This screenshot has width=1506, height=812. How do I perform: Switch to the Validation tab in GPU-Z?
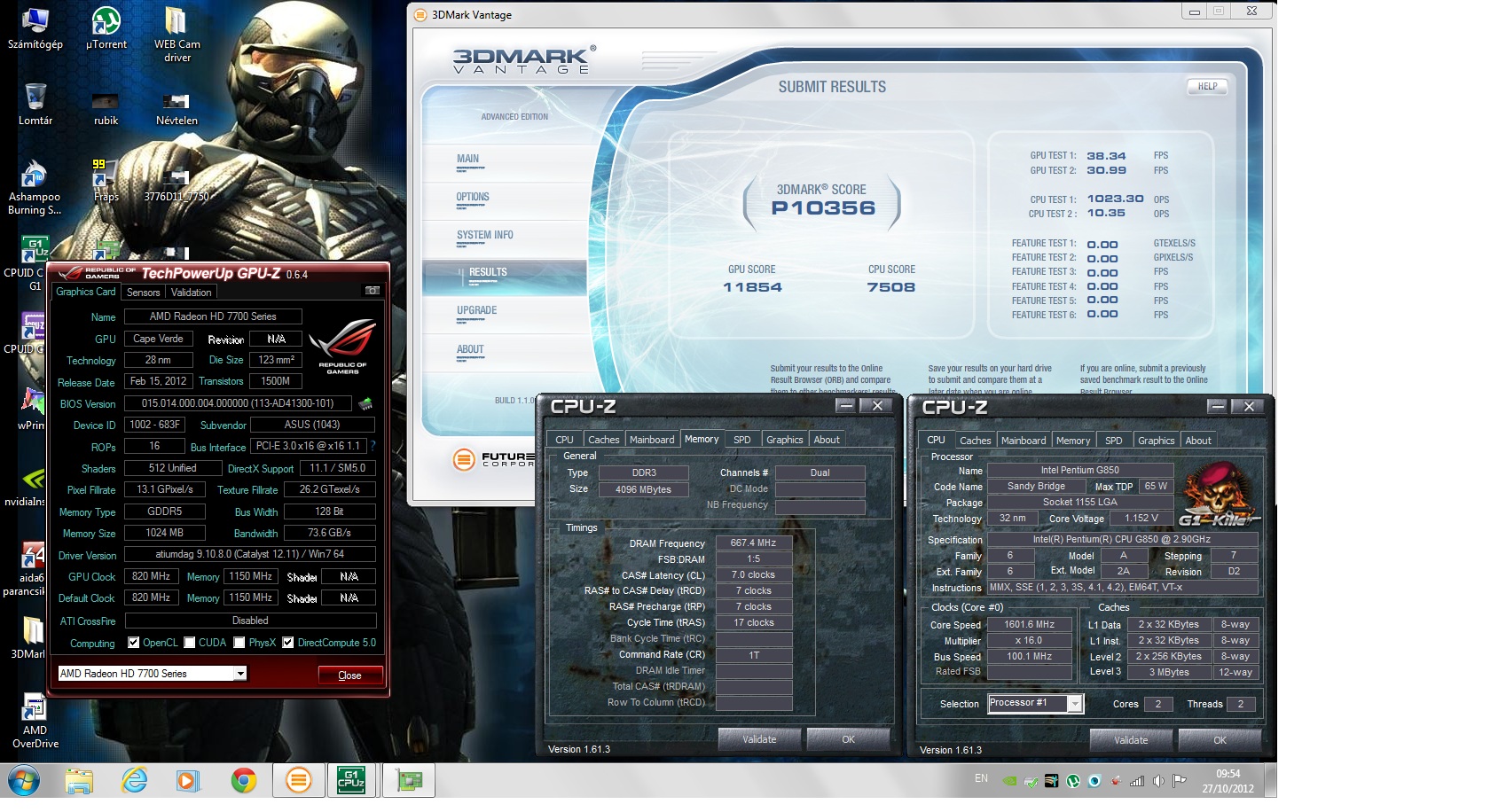[192, 292]
